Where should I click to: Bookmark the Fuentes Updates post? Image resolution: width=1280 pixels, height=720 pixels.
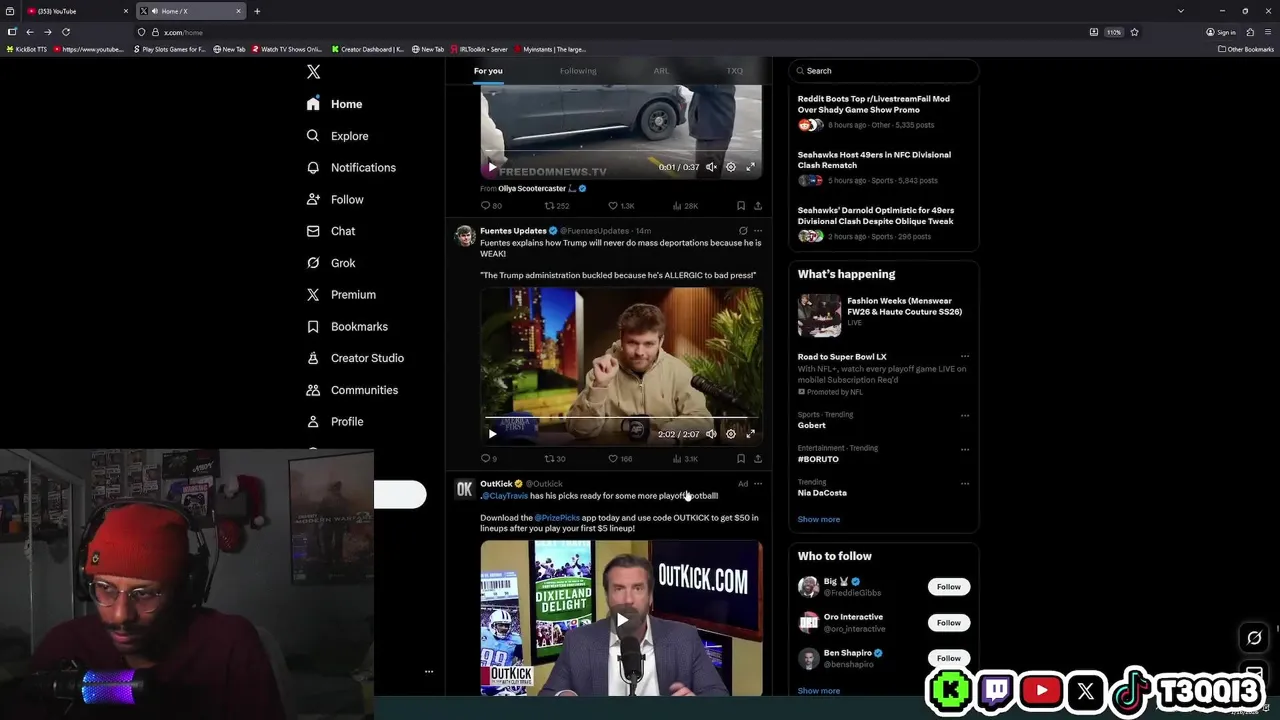pyautogui.click(x=741, y=459)
